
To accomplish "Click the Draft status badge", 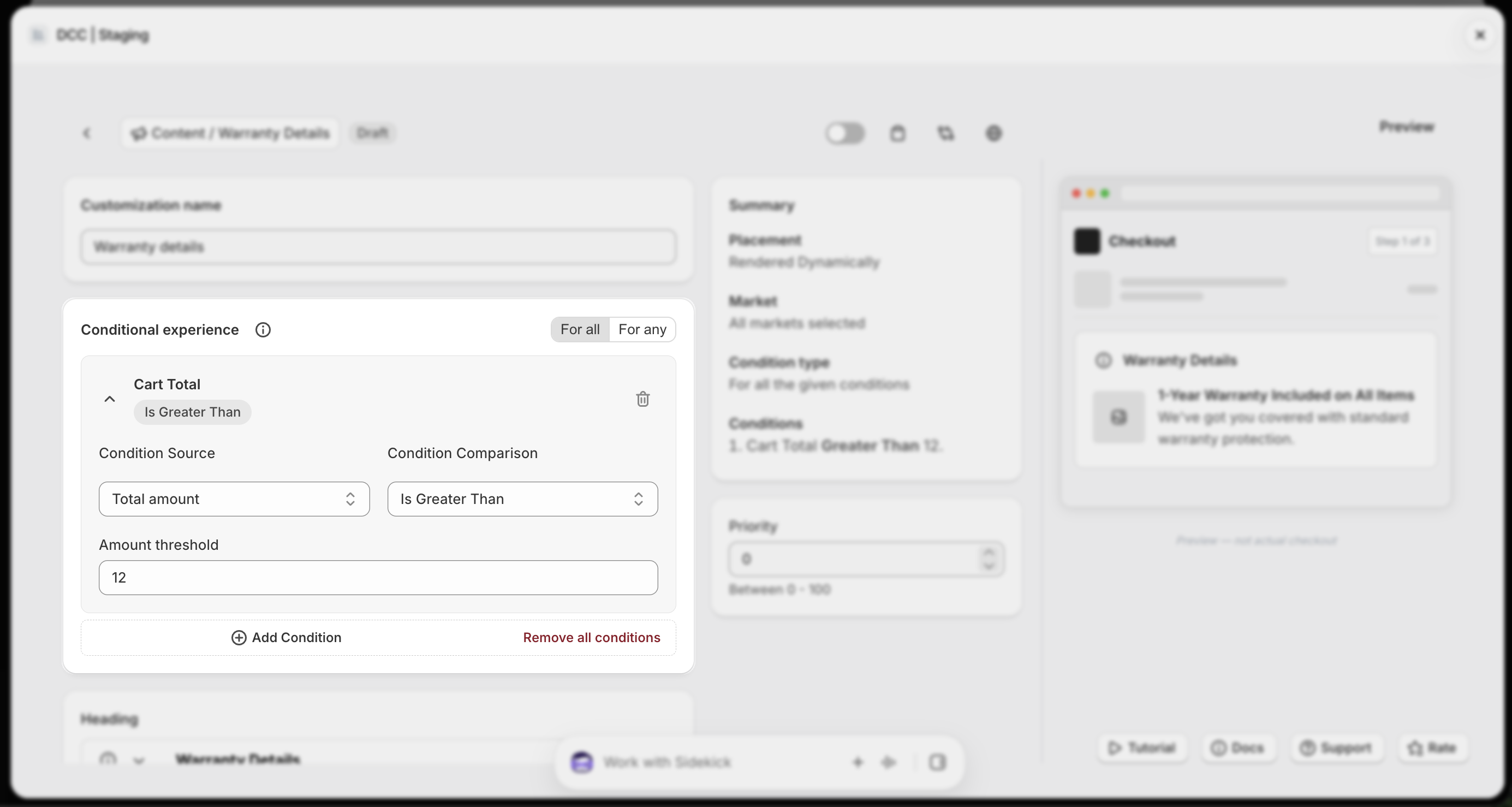I will (373, 133).
